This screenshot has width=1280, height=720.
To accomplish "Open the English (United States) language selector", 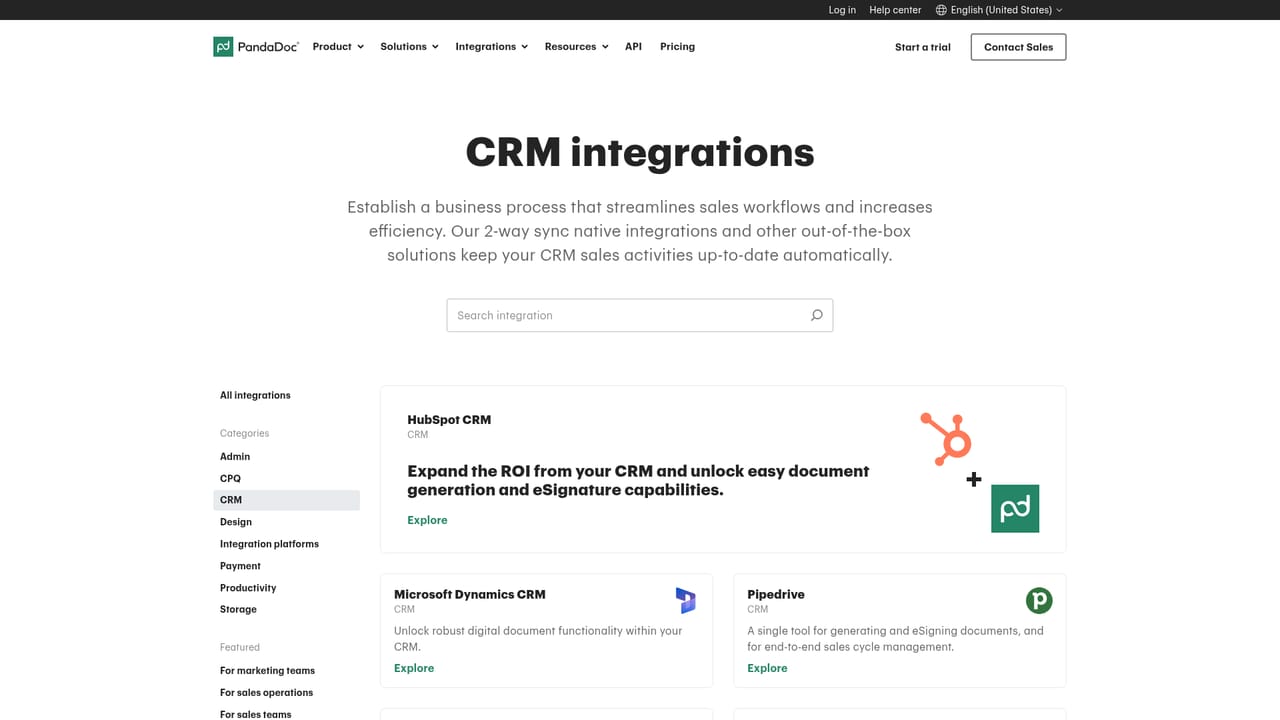I will pyautogui.click(x=999, y=10).
